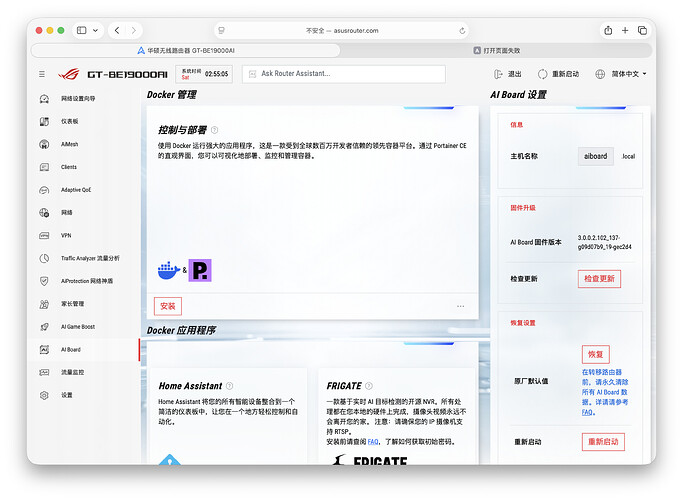Open Adaptive QoE in the sidebar
Viewport: 682px width, 500px height.
pos(76,190)
